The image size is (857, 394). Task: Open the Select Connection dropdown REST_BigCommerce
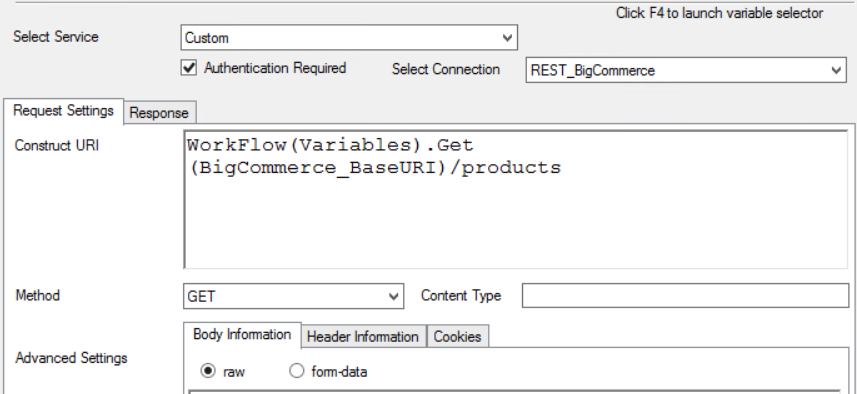(686, 70)
